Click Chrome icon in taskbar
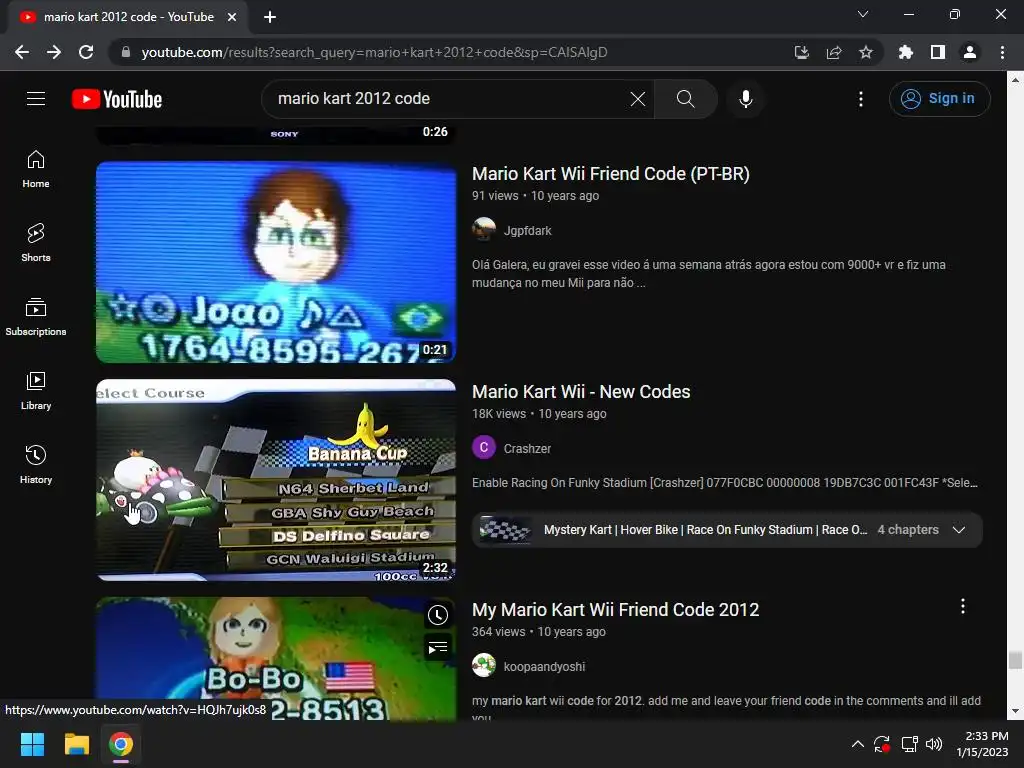 121,744
